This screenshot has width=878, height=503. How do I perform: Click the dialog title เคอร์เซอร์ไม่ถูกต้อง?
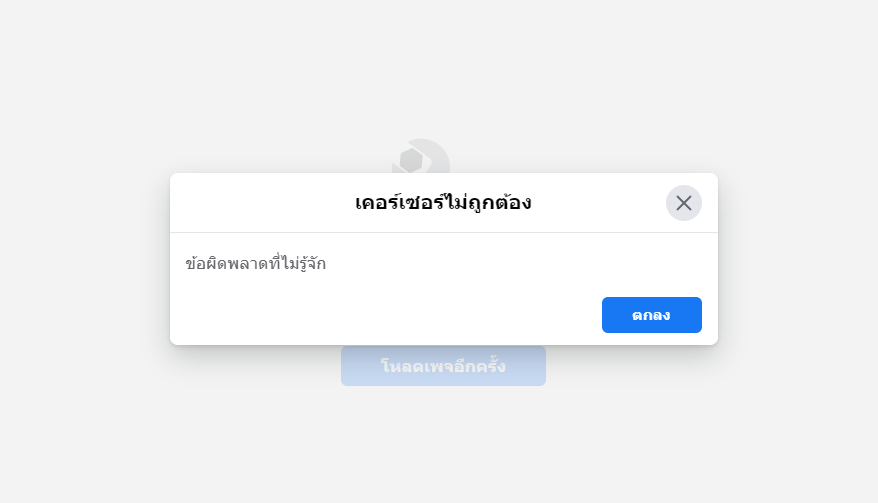[x=443, y=203]
